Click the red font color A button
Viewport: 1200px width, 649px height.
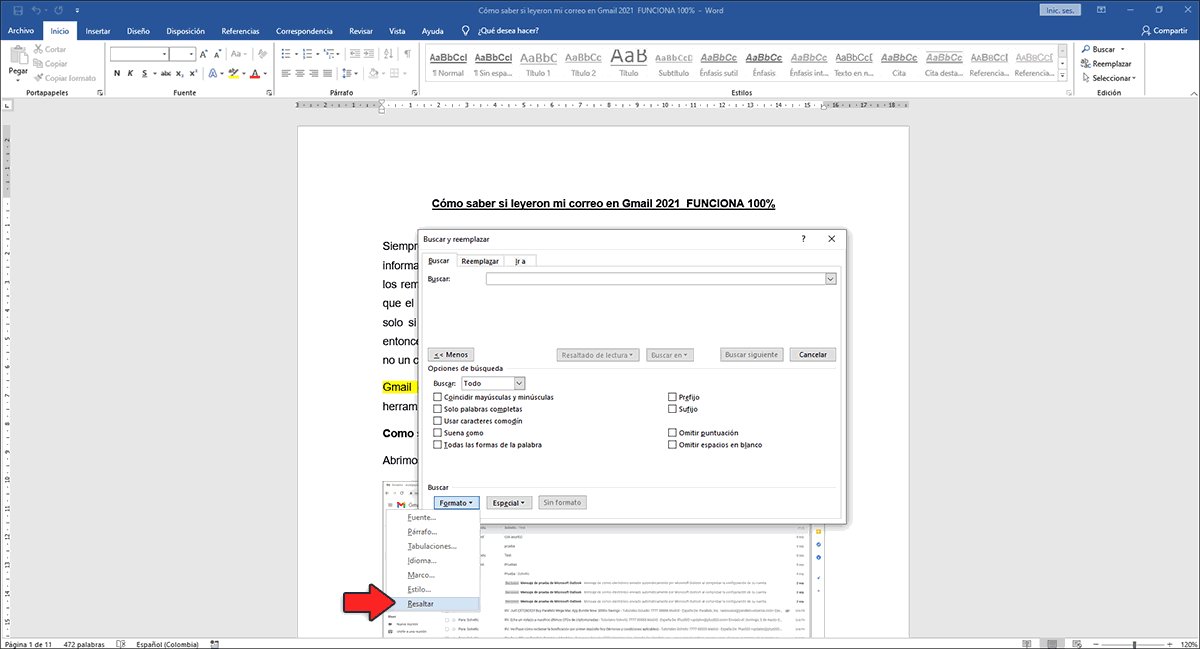[x=256, y=73]
